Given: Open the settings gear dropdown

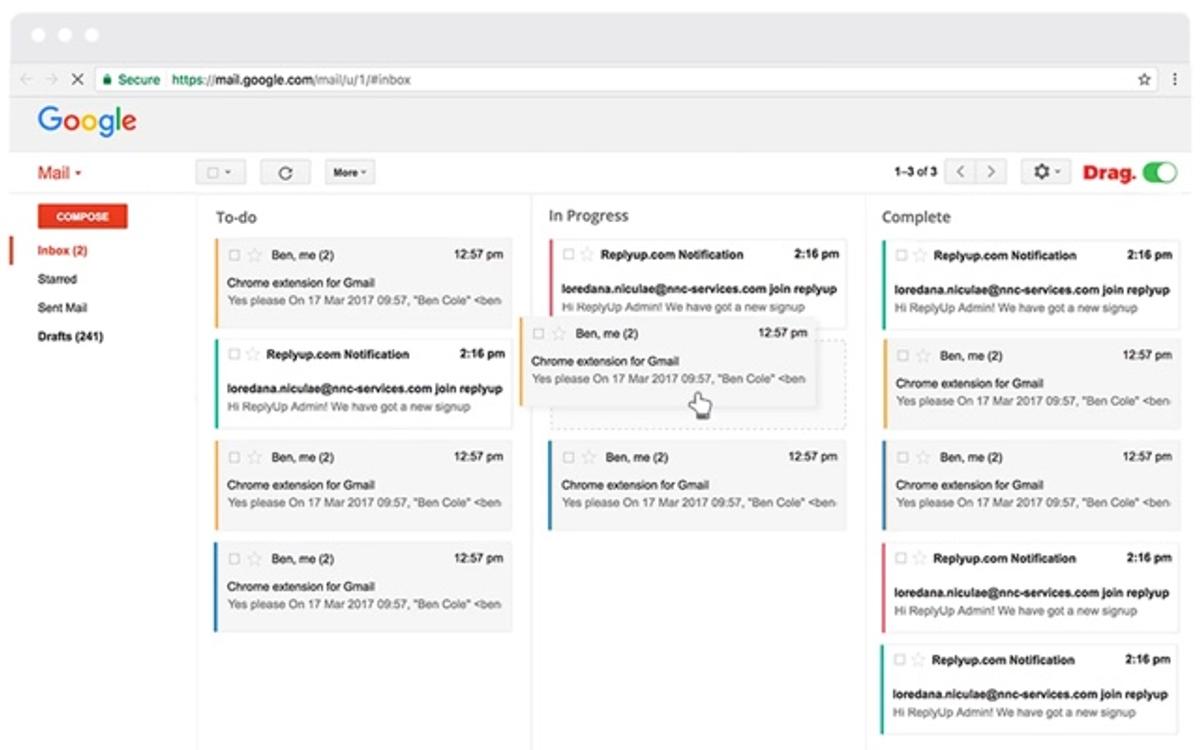Looking at the screenshot, I should (1046, 172).
